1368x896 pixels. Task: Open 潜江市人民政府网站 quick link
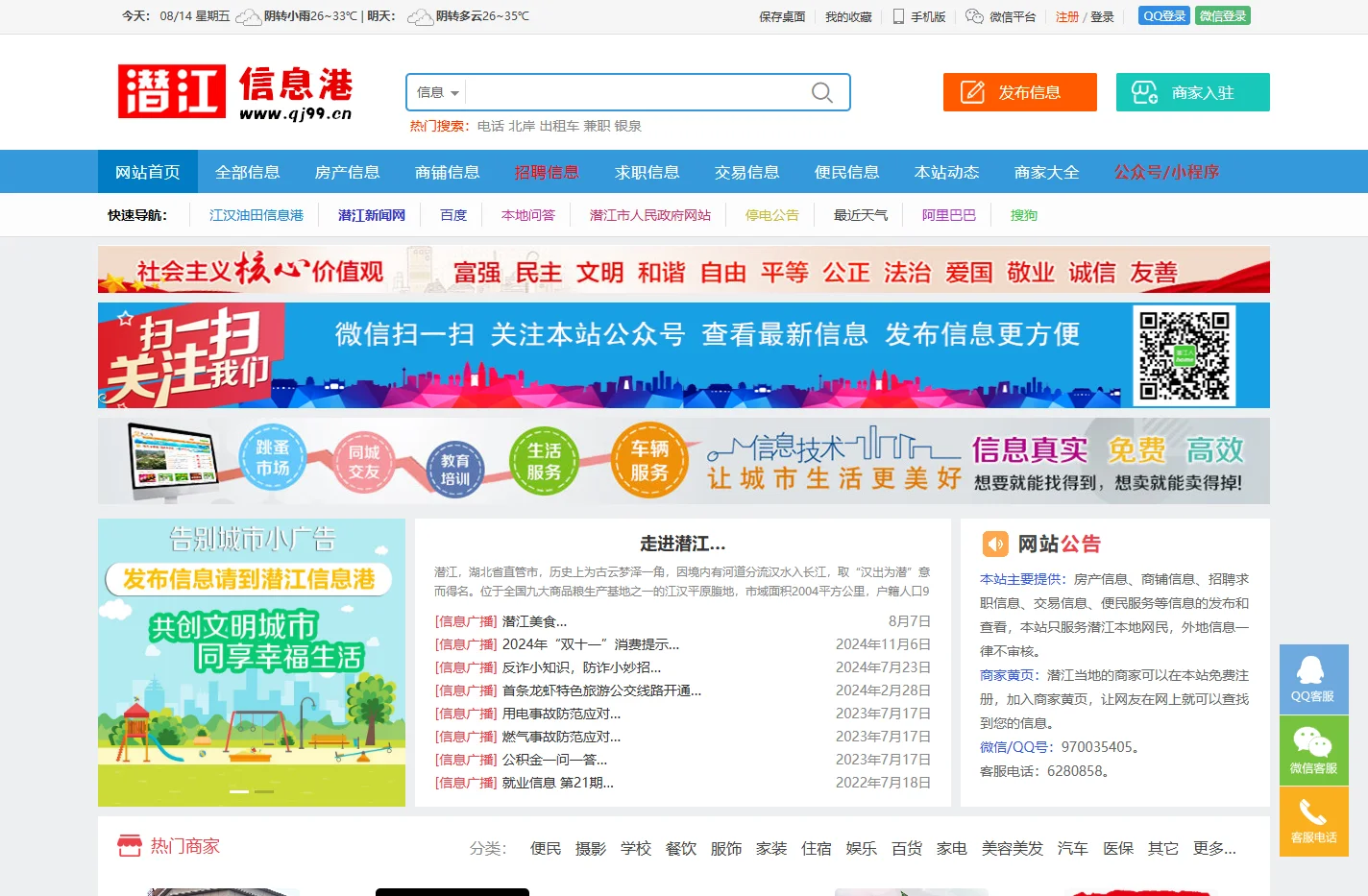(650, 215)
